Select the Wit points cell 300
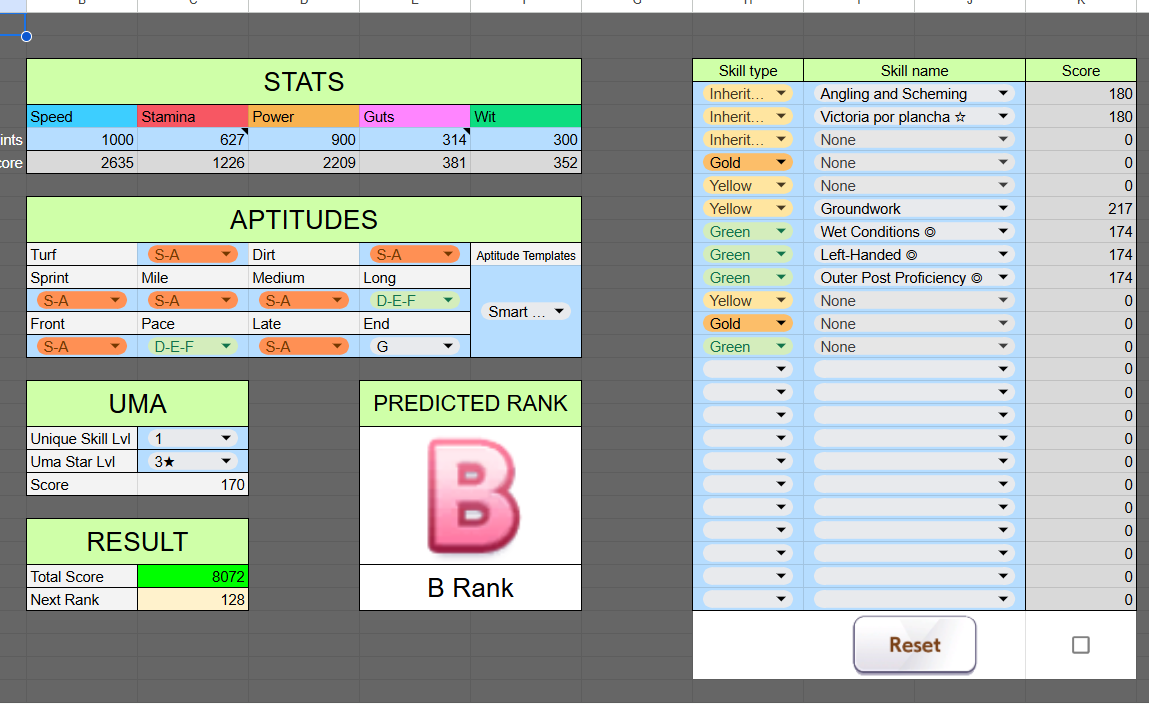The width and height of the screenshot is (1149, 704). (x=525, y=139)
